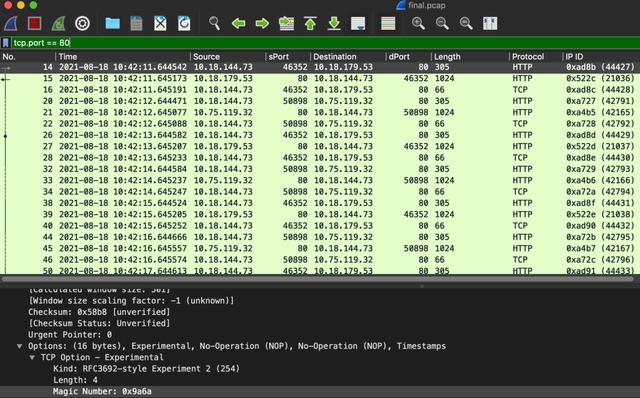Viewport: 640px width, 398px height.
Task: Collapse TCP Option - Experimental node
Action: [x=32, y=357]
